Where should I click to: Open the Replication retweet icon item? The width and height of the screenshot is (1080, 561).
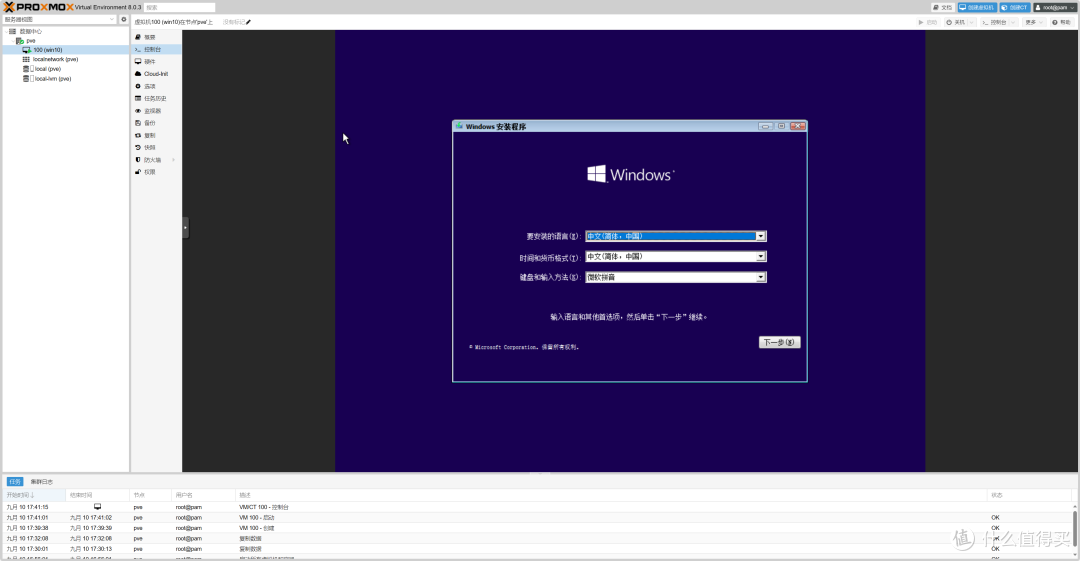(138, 135)
